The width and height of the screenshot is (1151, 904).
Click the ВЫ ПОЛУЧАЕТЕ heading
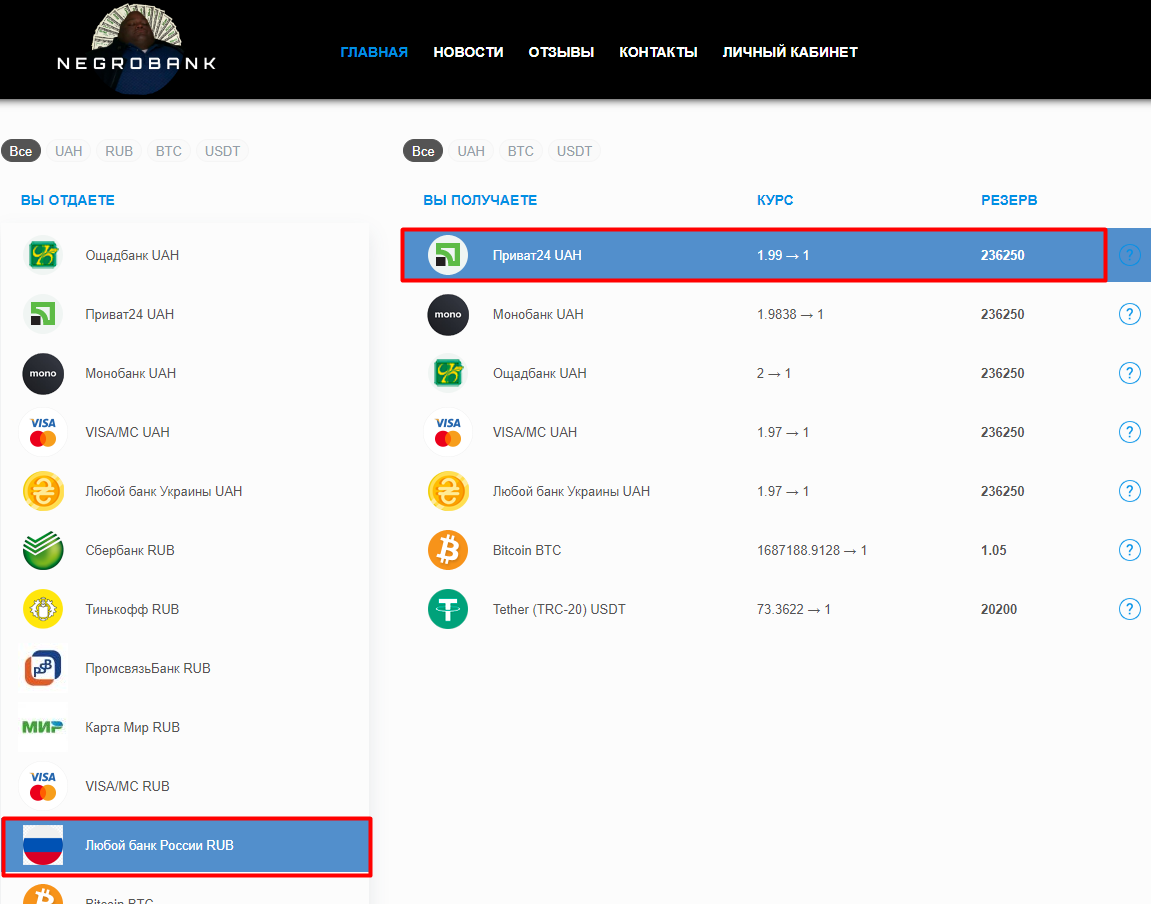click(x=480, y=200)
